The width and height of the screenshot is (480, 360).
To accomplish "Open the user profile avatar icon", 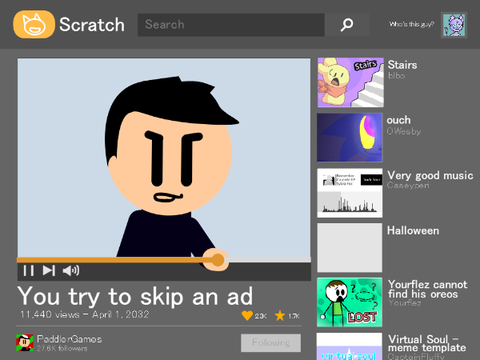I will [454, 25].
